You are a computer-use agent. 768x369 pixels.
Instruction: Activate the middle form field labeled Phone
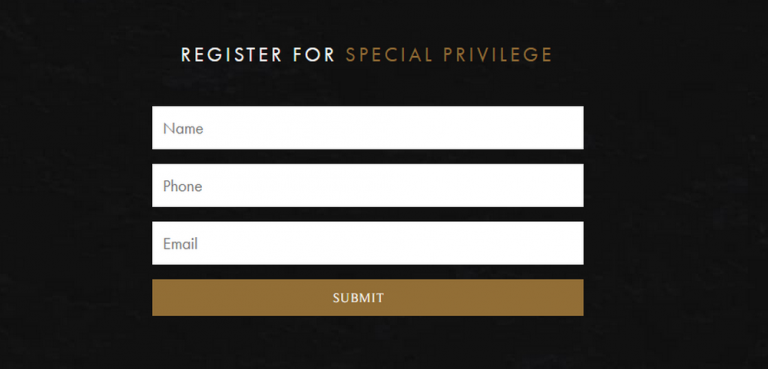[367, 185]
